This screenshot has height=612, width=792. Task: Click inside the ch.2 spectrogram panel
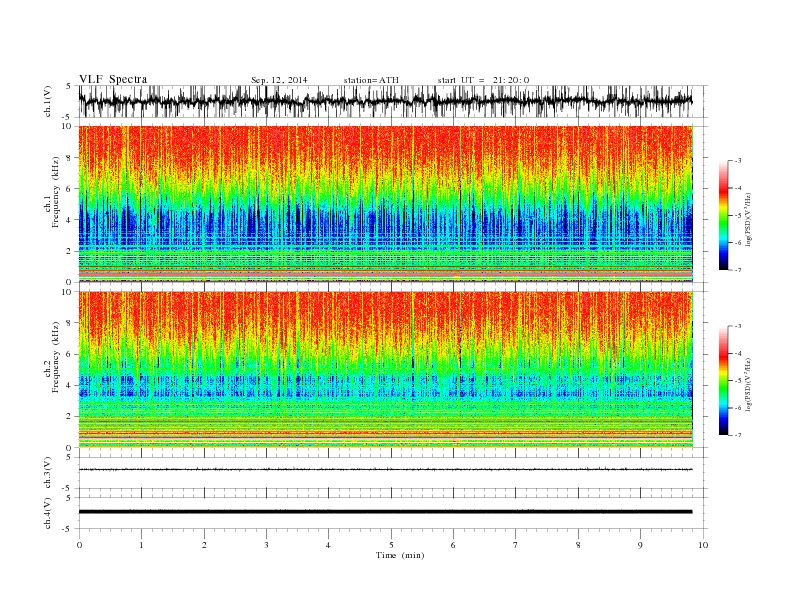coord(386,369)
